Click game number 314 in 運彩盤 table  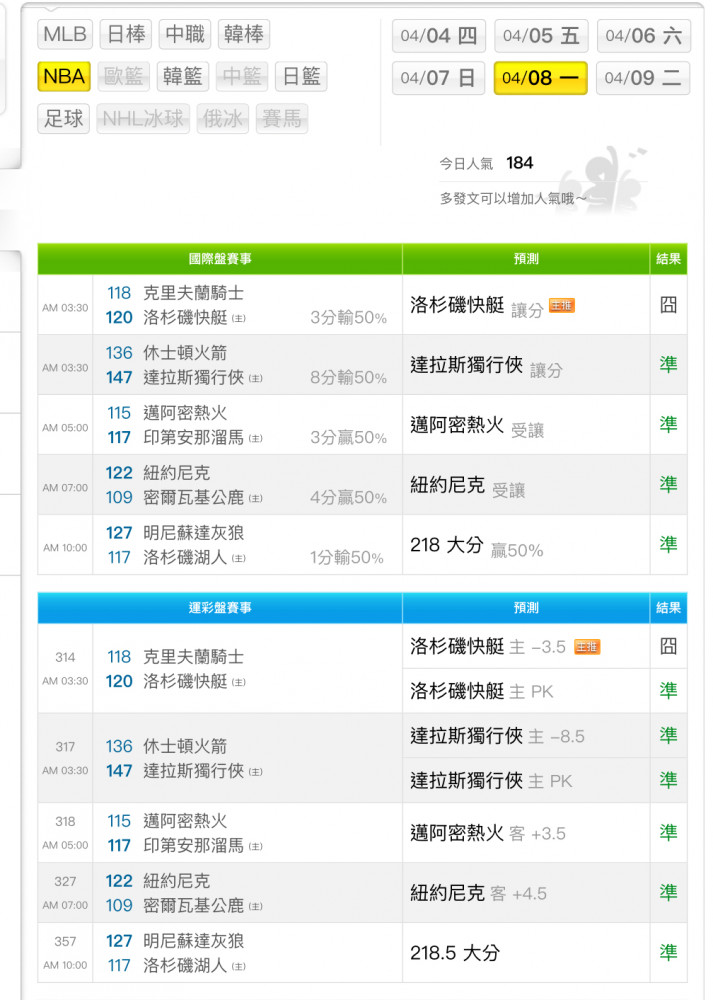(65, 657)
